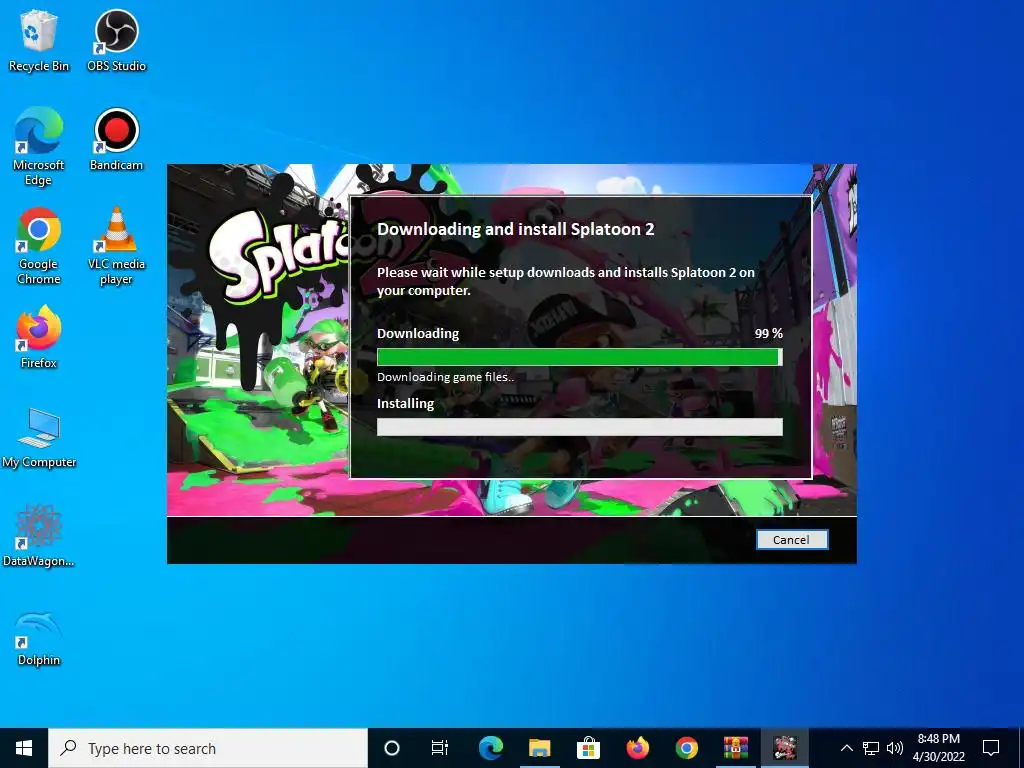Image resolution: width=1024 pixels, height=768 pixels.
Task: Open the network status tray icon
Action: [x=871, y=748]
